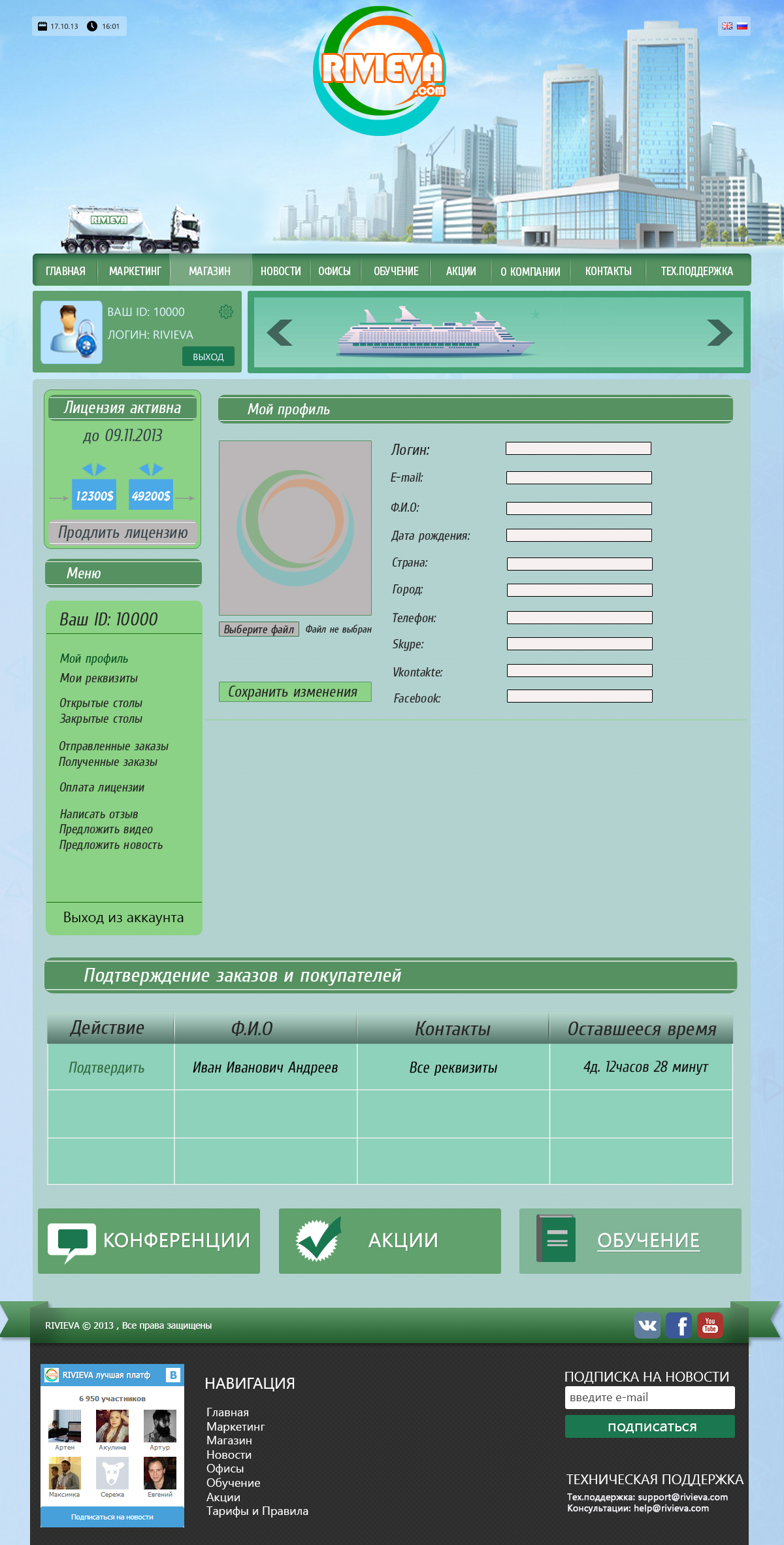The height and width of the screenshot is (1545, 784).
Task: Open Евгений's avatar in VK widget
Action: 160,1473
